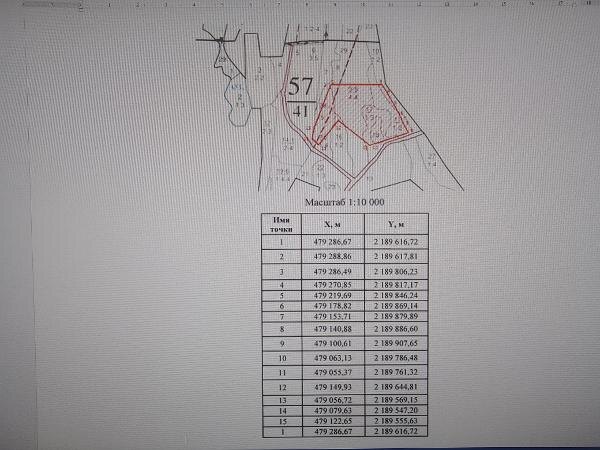Click the 'X, м' column header
Viewport: 600px width, 450px height.
coord(333,224)
